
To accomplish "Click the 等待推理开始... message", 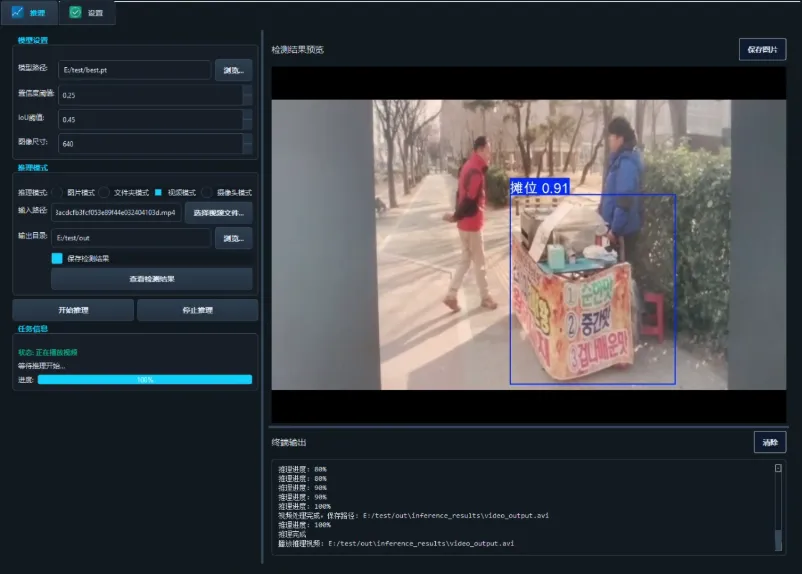I will [41, 366].
